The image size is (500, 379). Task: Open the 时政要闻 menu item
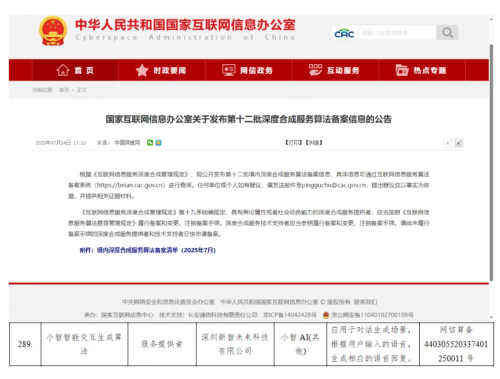tap(162, 70)
